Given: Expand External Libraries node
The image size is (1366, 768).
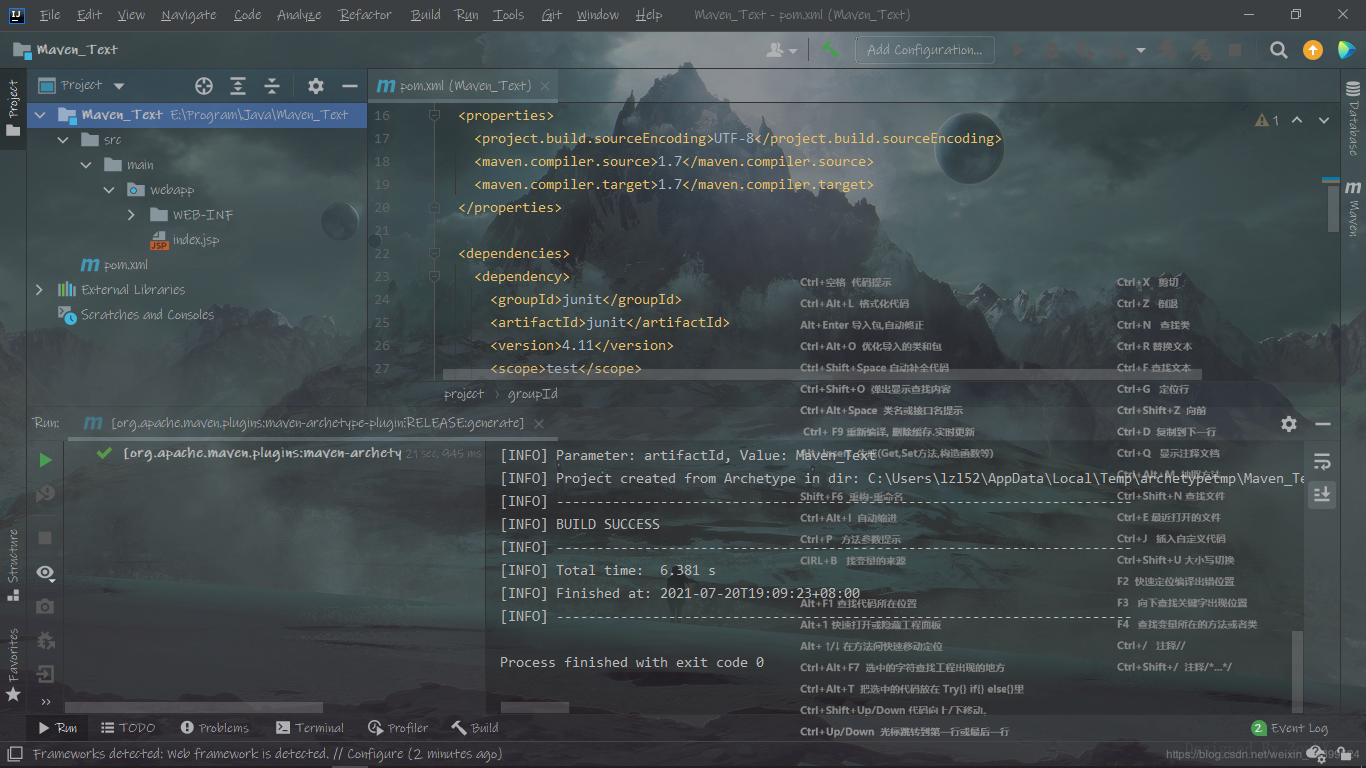Looking at the screenshot, I should (40, 290).
